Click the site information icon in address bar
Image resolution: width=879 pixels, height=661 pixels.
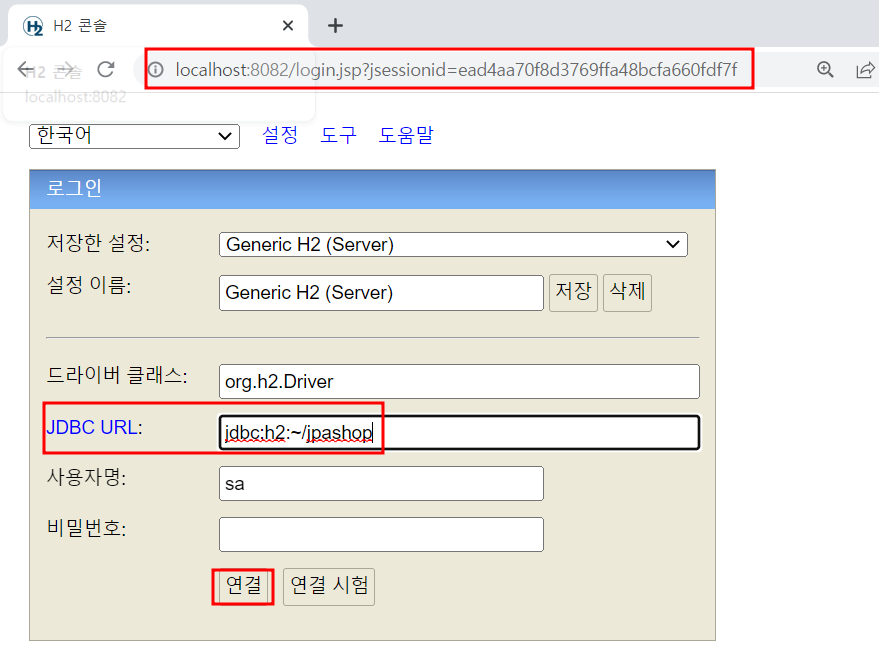coord(156,70)
